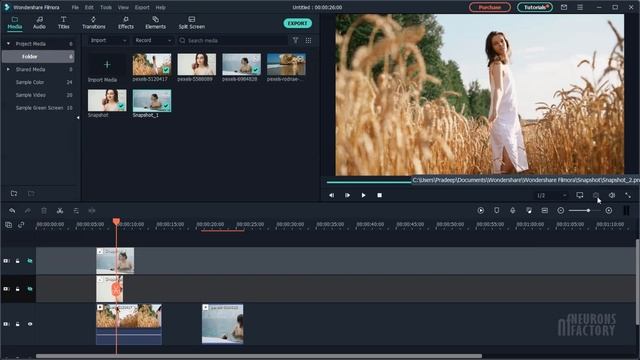Open the File menu

click(x=76, y=7)
